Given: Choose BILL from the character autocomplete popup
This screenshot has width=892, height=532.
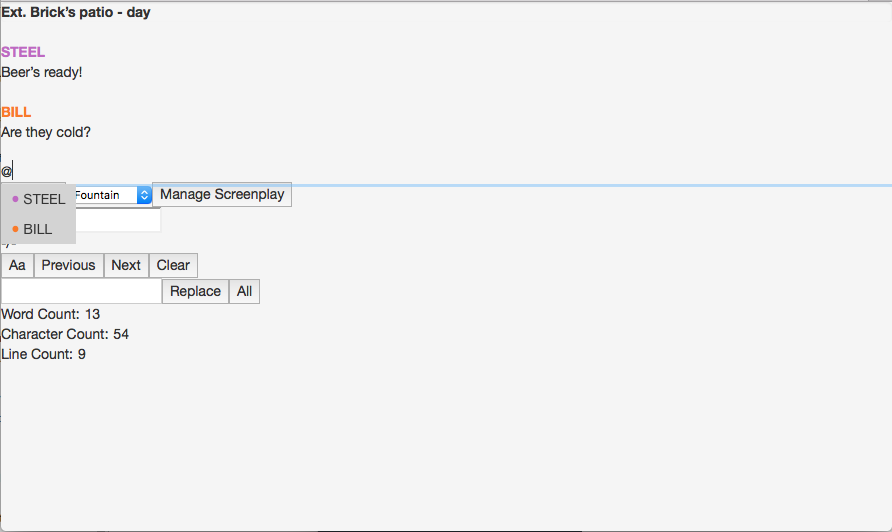Looking at the screenshot, I should coord(38,229).
